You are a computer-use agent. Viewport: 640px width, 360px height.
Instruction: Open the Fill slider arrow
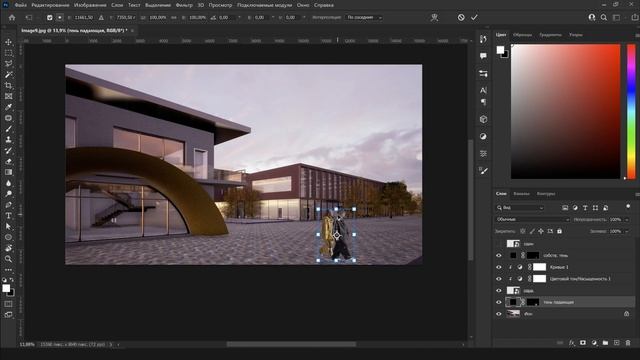click(x=627, y=231)
